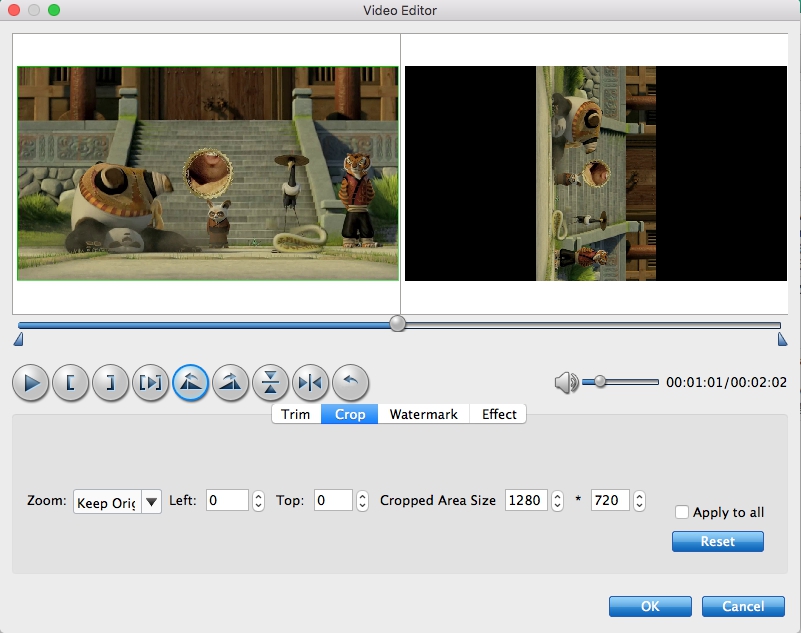Click the Cancel button
This screenshot has height=633, width=801.
tap(743, 606)
